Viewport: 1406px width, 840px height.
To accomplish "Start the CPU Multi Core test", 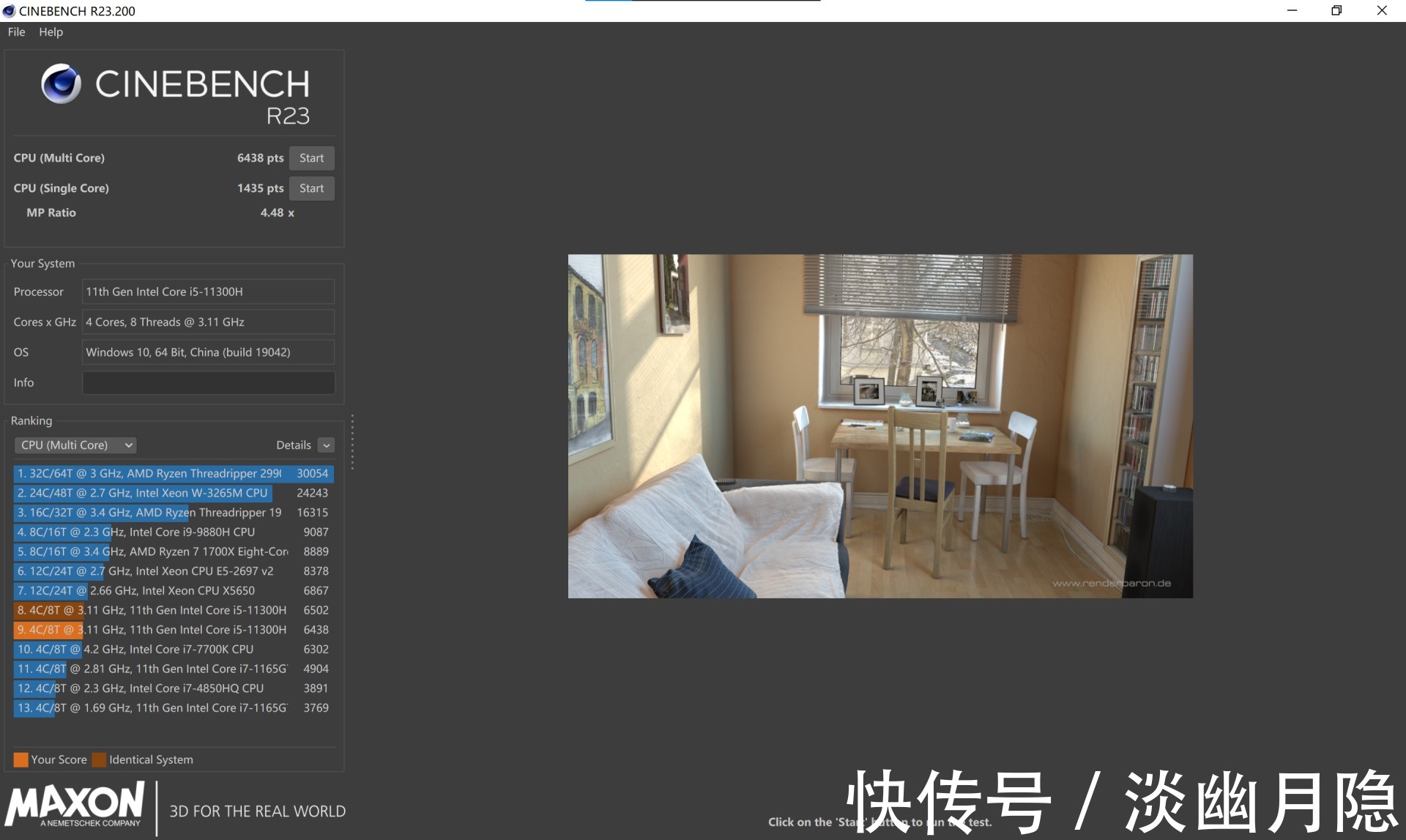I will click(x=311, y=158).
